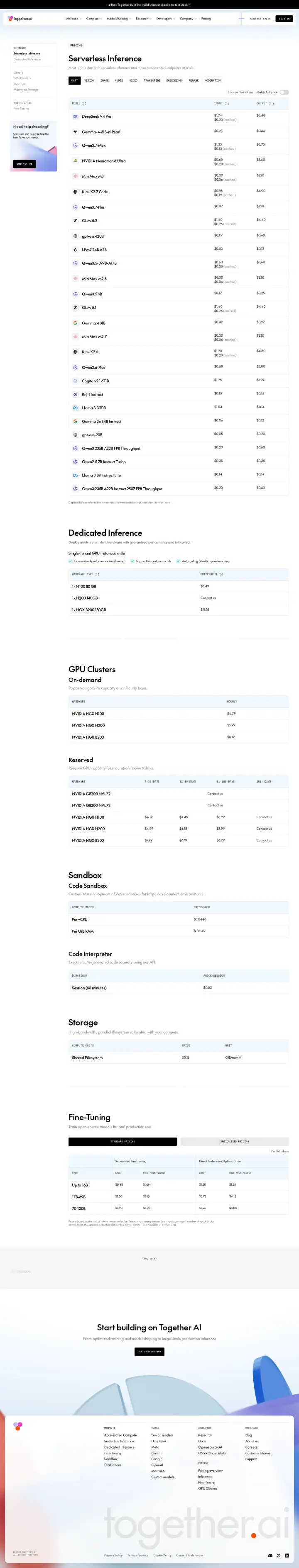Image resolution: width=299 pixels, height=1568 pixels.
Task: Expand the Model Shaping navigation menu
Action: (x=119, y=19)
